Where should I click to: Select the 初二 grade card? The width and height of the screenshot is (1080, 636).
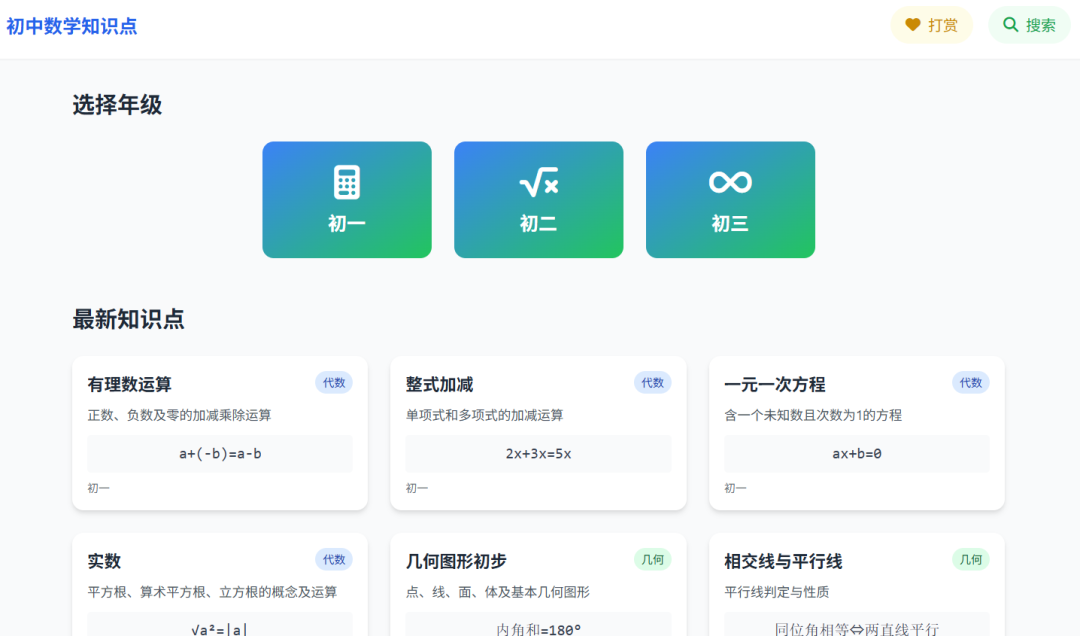[x=538, y=199]
